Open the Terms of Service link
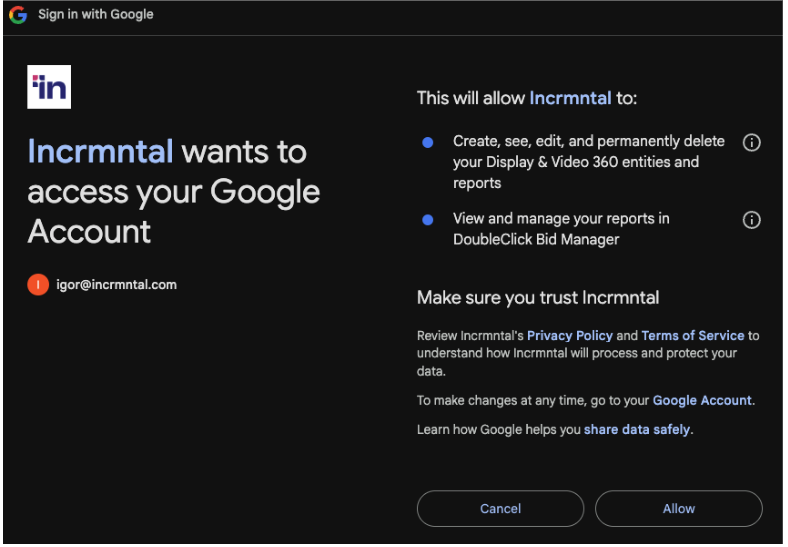The image size is (788, 547). point(692,335)
